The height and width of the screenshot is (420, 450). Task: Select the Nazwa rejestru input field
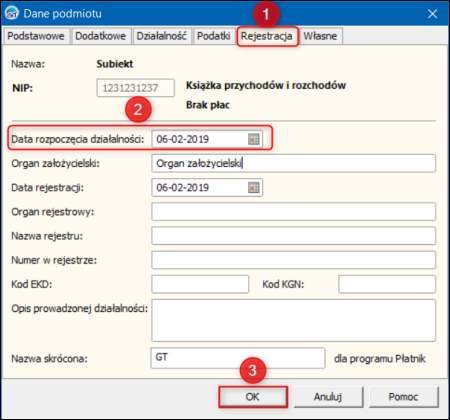pyautogui.click(x=293, y=236)
